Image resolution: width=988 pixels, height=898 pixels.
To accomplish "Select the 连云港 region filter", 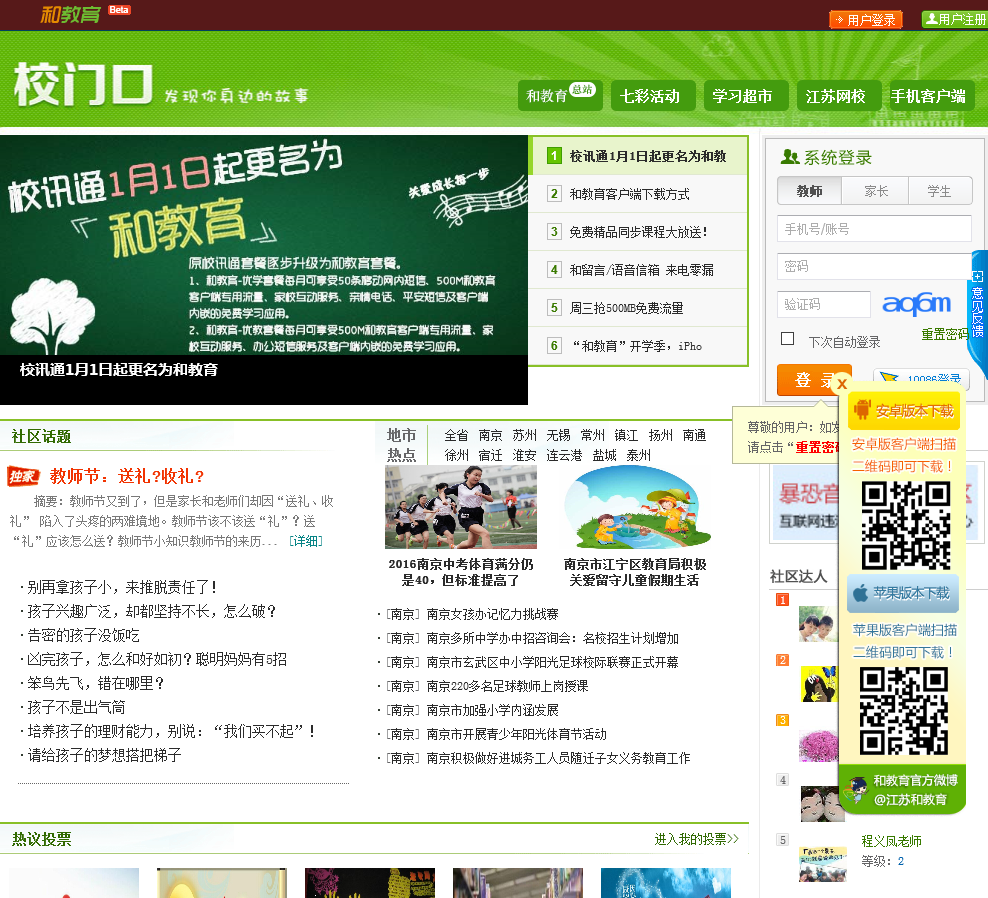I will [564, 456].
